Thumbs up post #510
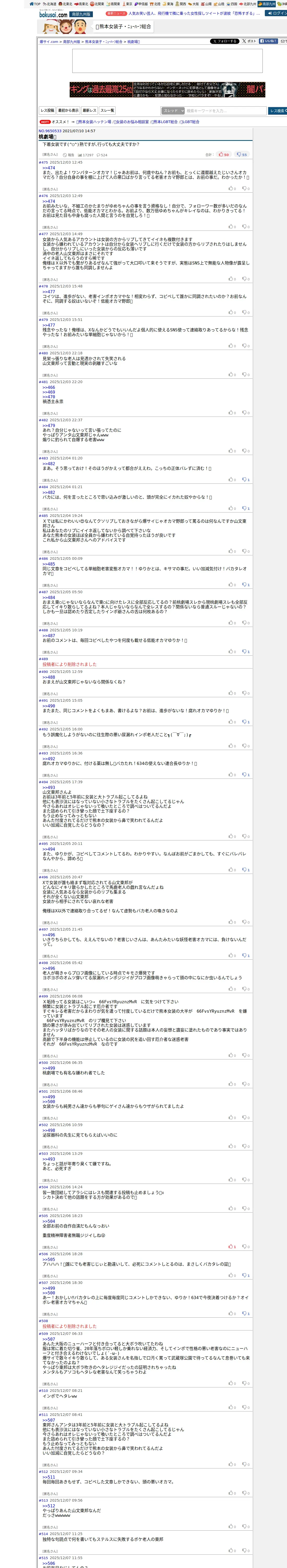This screenshot has width=287, height=1568. (232, 1407)
